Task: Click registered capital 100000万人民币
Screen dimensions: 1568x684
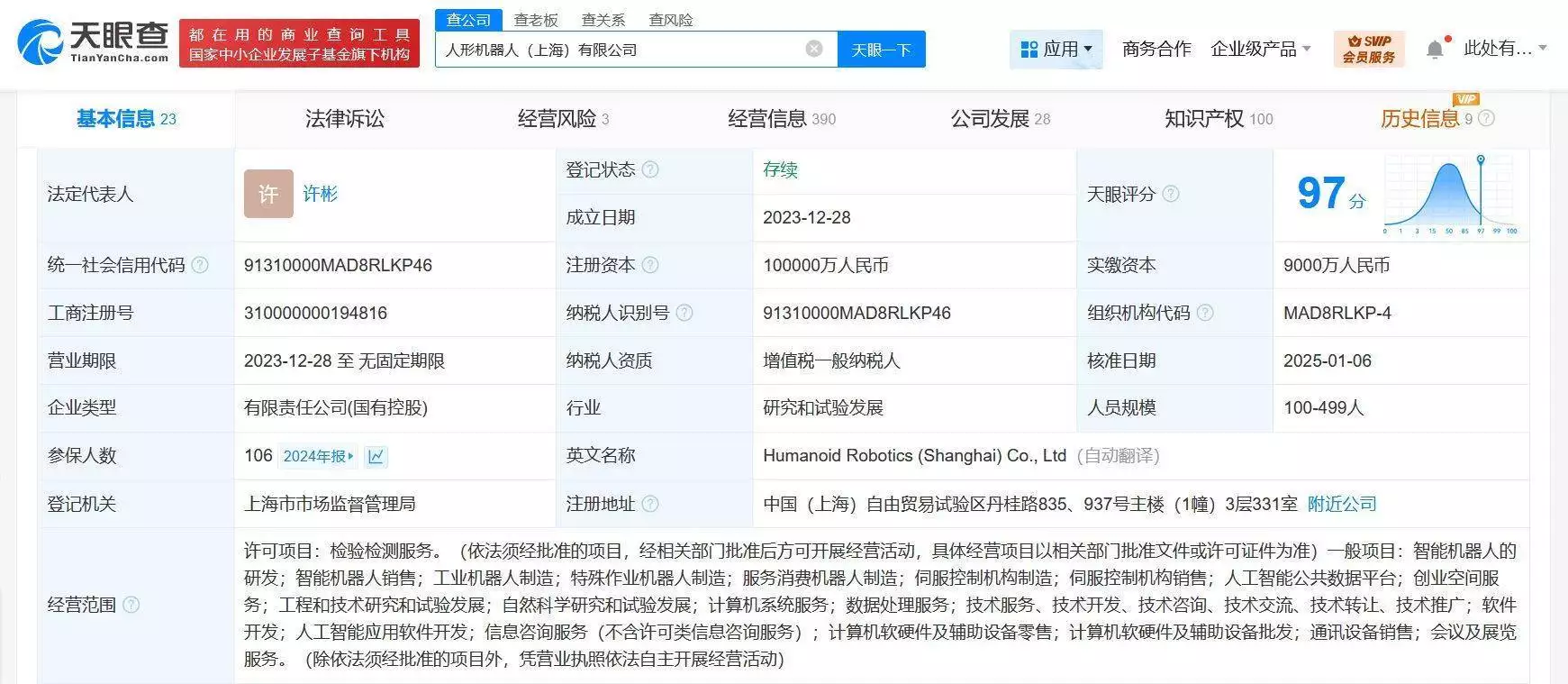Action: point(826,265)
